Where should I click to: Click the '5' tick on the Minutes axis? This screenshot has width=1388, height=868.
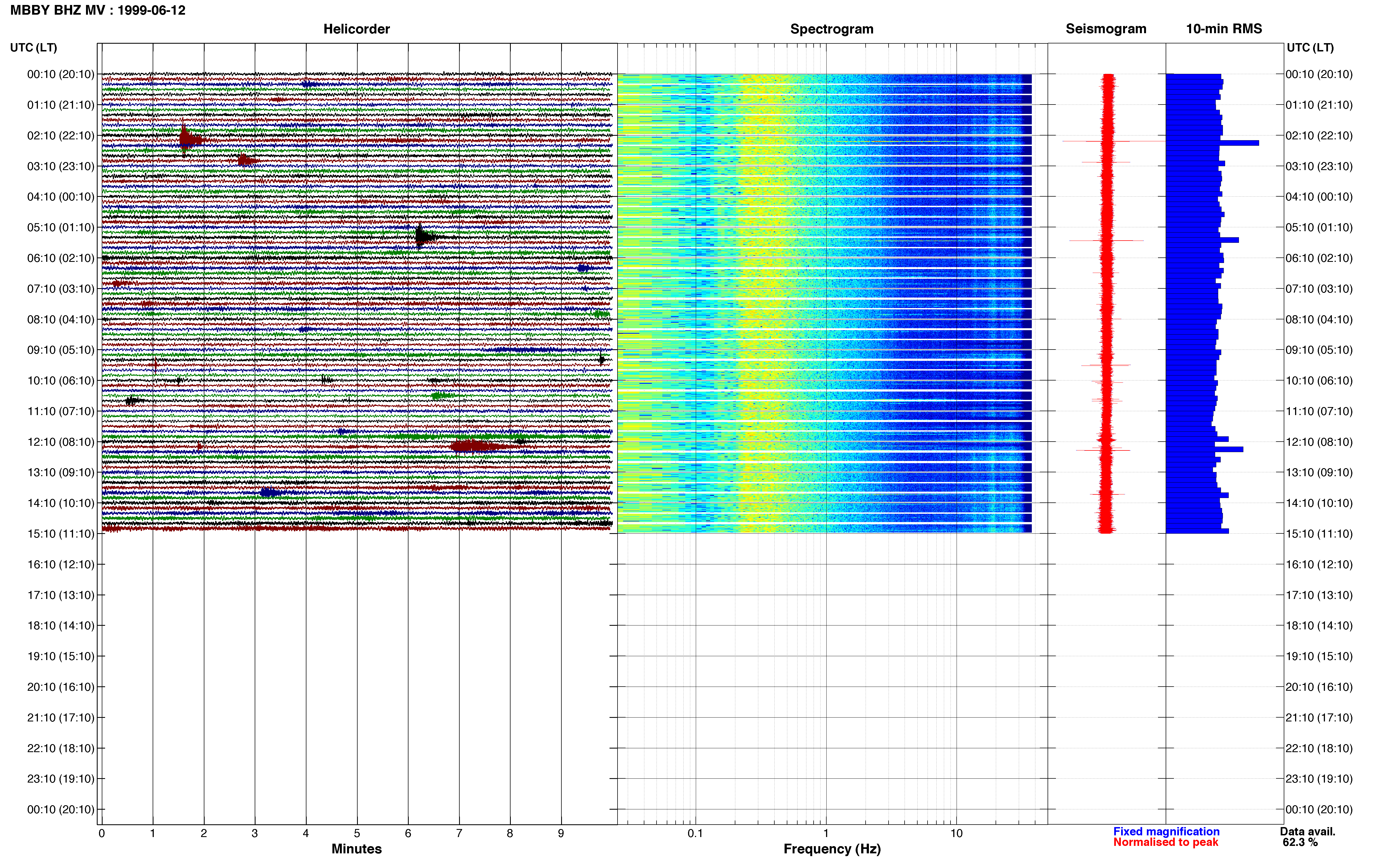pos(357,833)
